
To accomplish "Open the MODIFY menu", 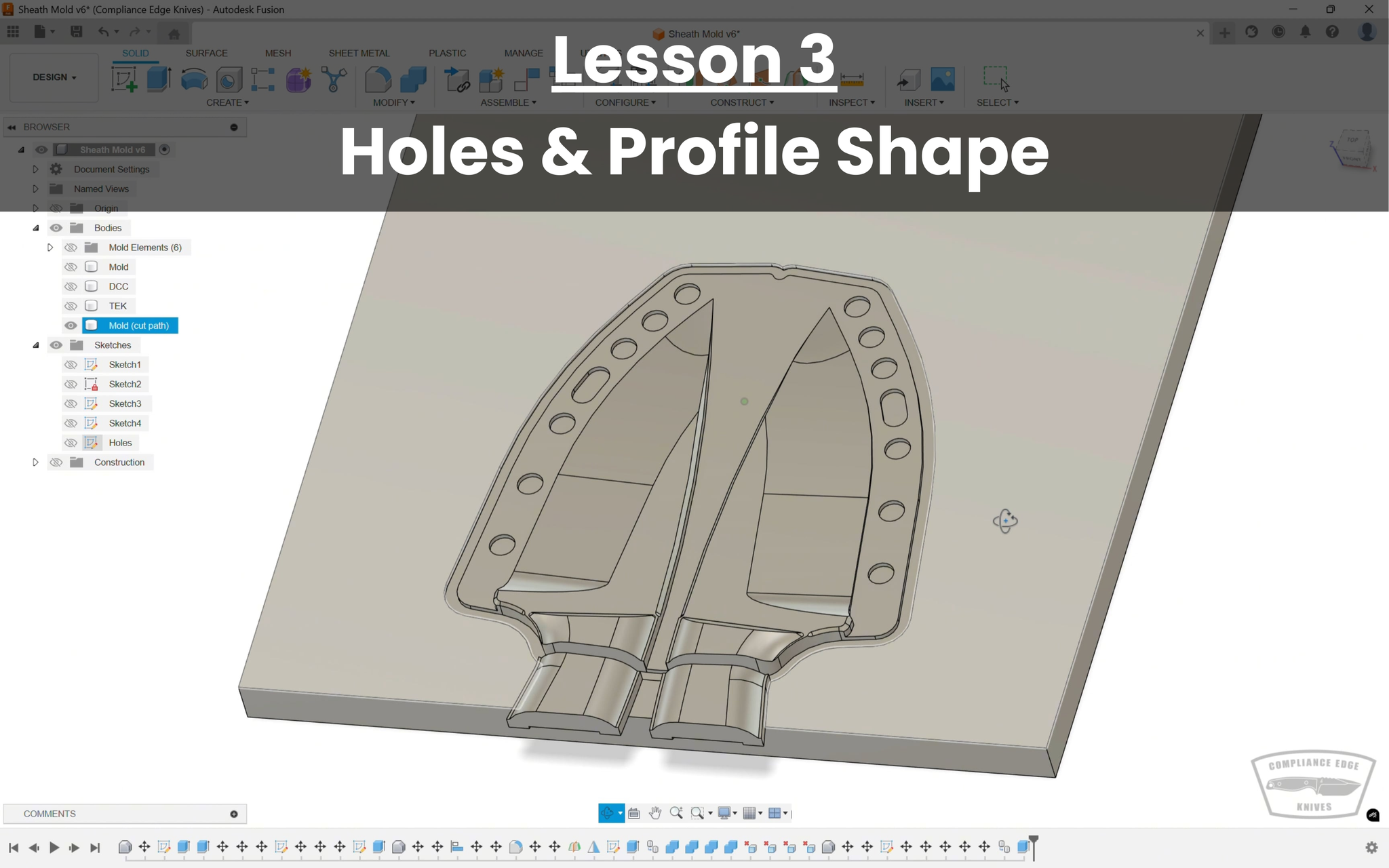I will [x=393, y=102].
